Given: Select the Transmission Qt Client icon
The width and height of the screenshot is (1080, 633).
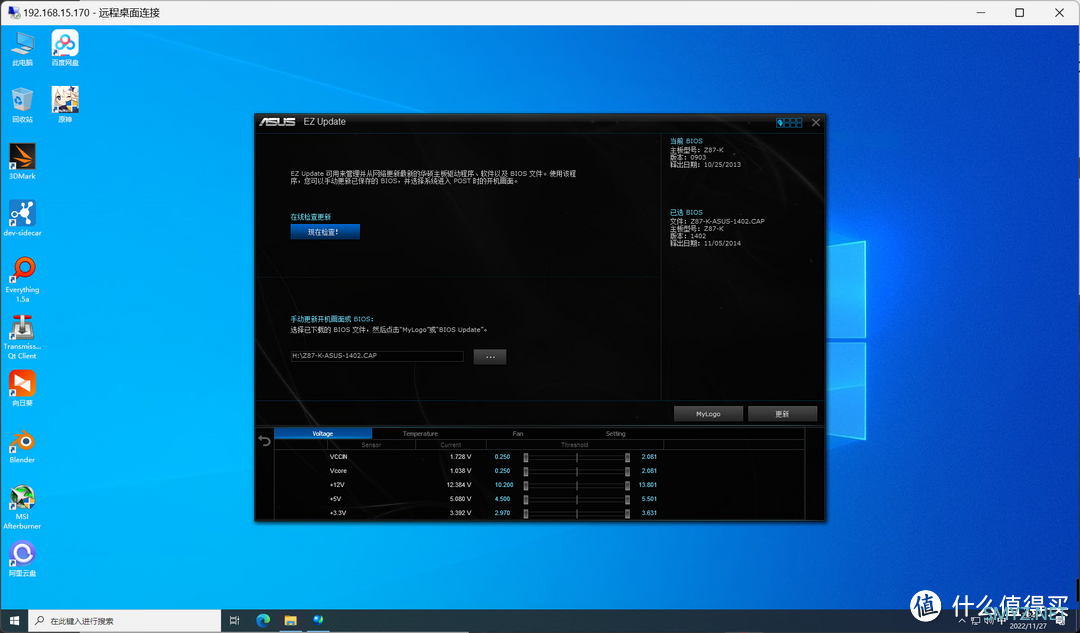Looking at the screenshot, I should pos(22,337).
